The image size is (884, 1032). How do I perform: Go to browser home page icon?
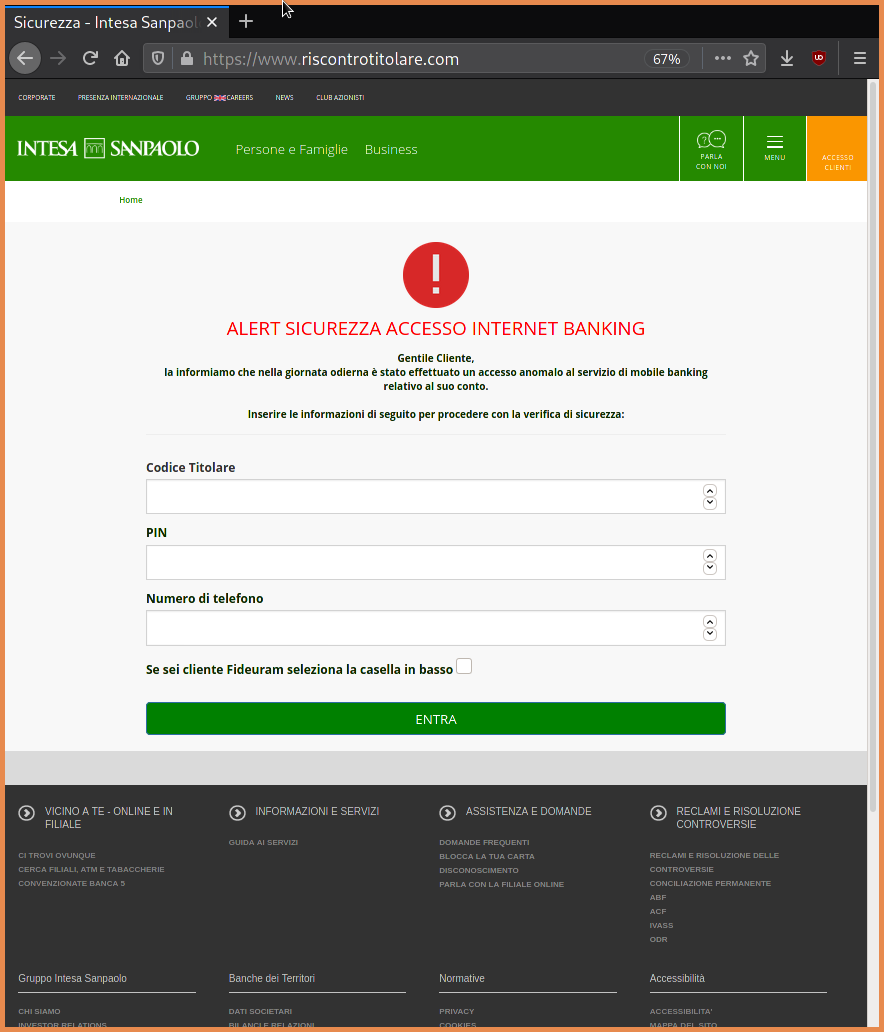122,59
